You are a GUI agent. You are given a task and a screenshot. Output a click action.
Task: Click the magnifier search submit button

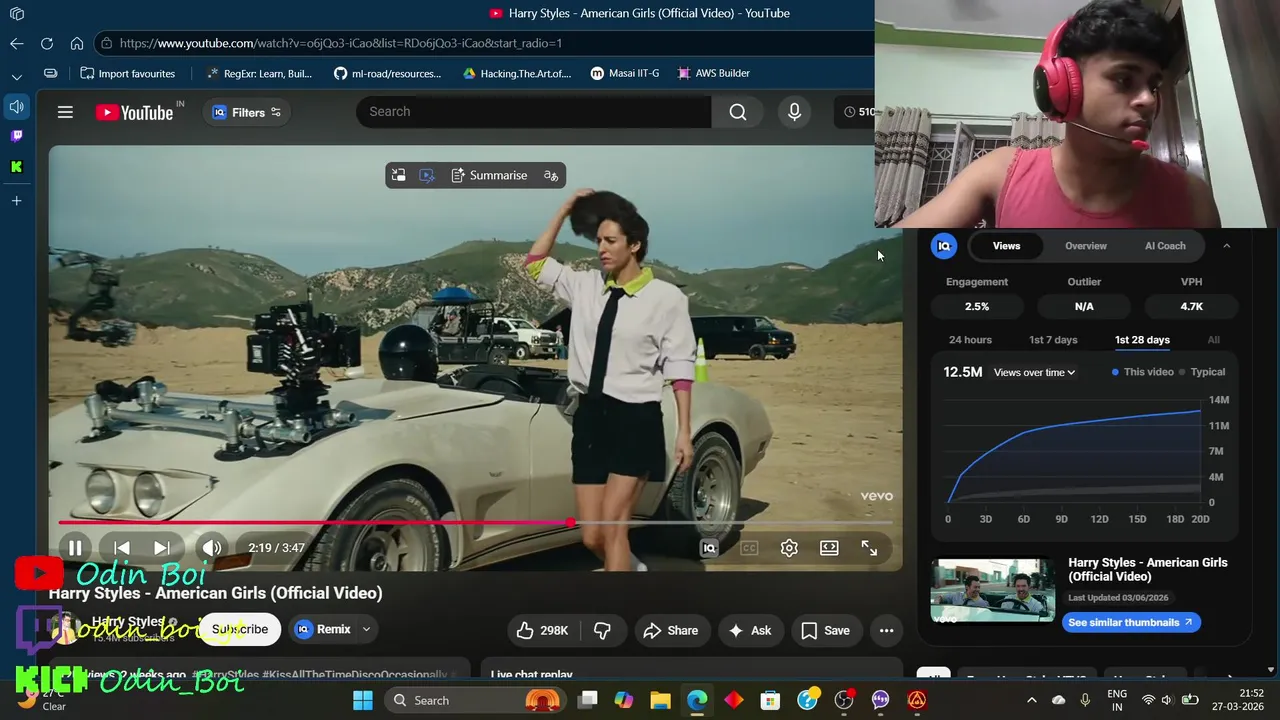[x=738, y=111]
